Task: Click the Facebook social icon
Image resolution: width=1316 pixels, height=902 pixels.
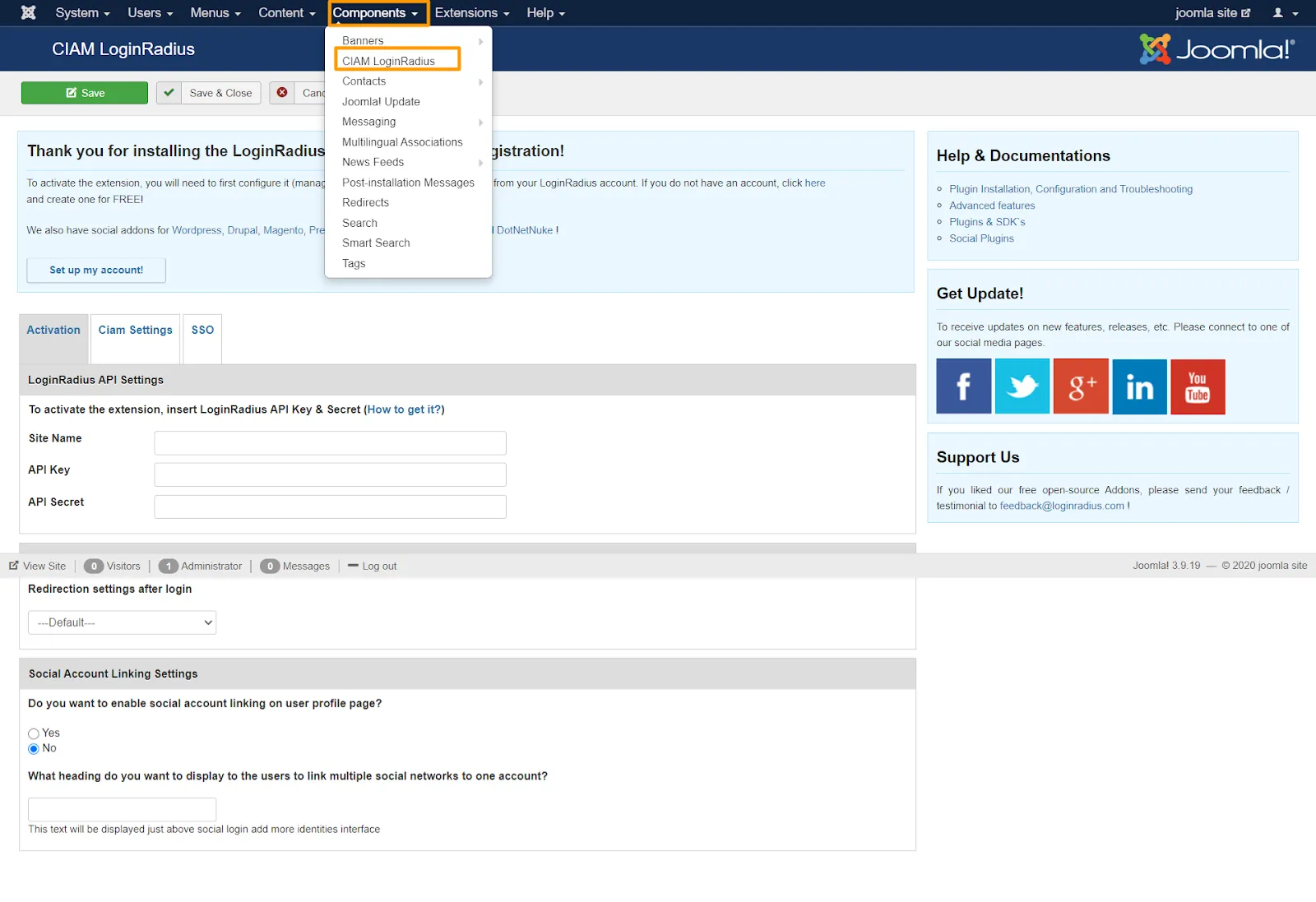Action: (963, 386)
